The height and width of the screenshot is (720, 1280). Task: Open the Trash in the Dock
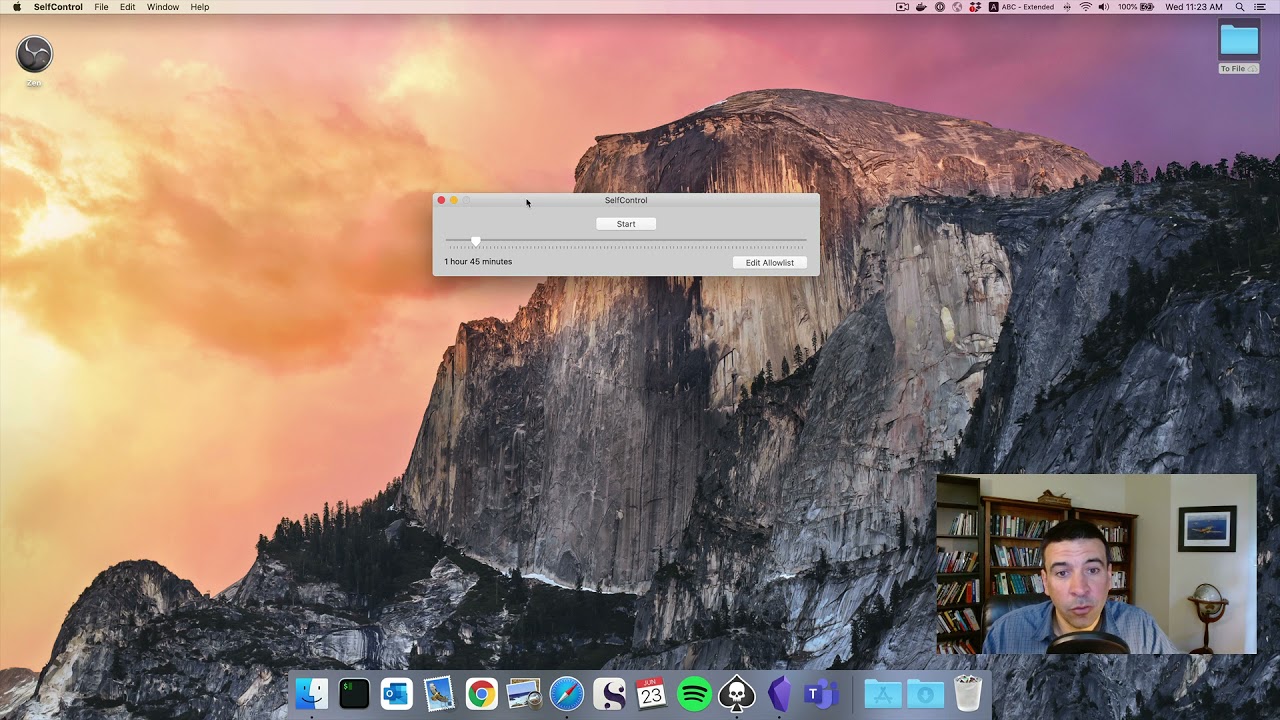click(968, 693)
